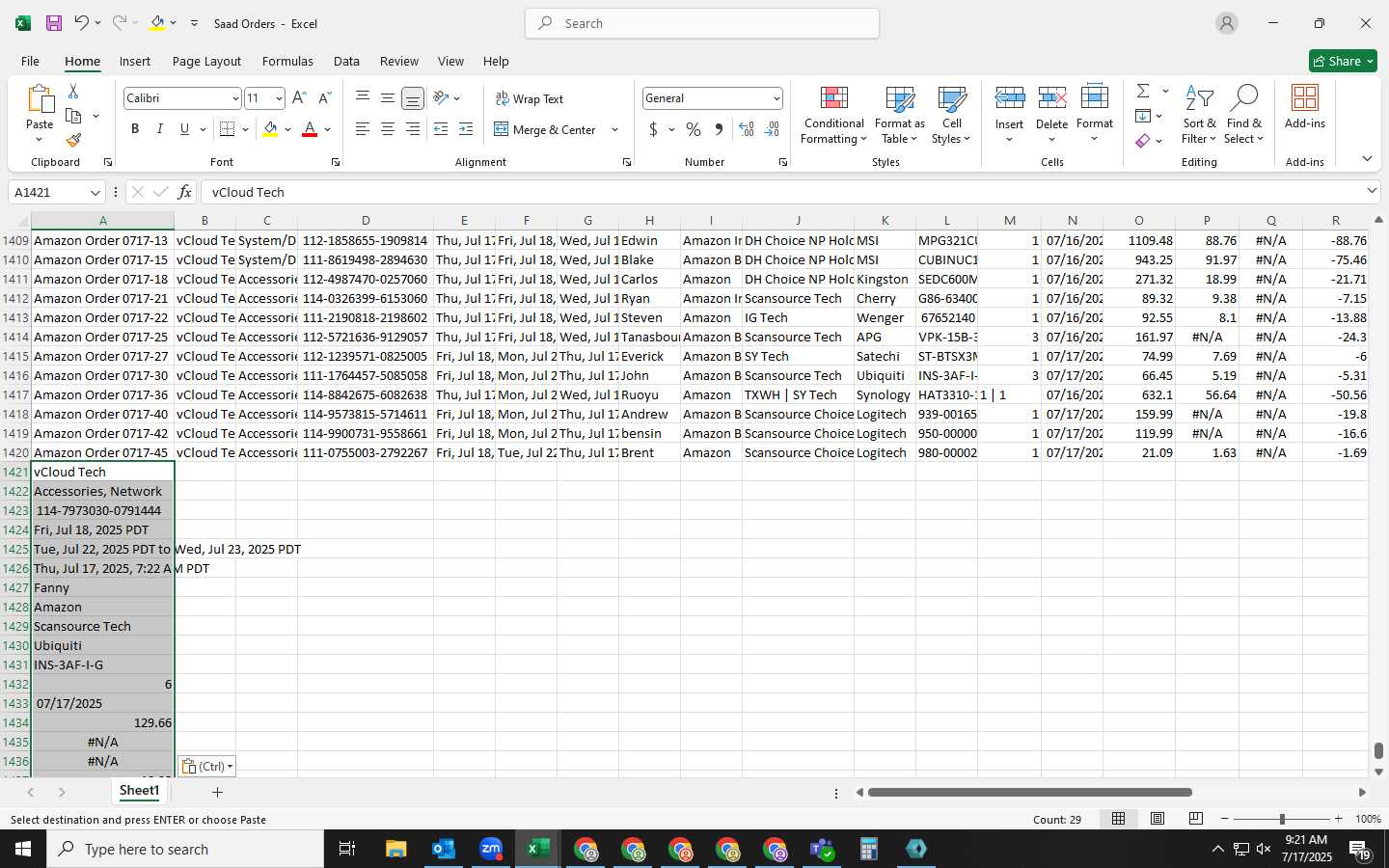Image resolution: width=1389 pixels, height=868 pixels.
Task: Open the Number Format General dropdown
Action: pyautogui.click(x=776, y=98)
